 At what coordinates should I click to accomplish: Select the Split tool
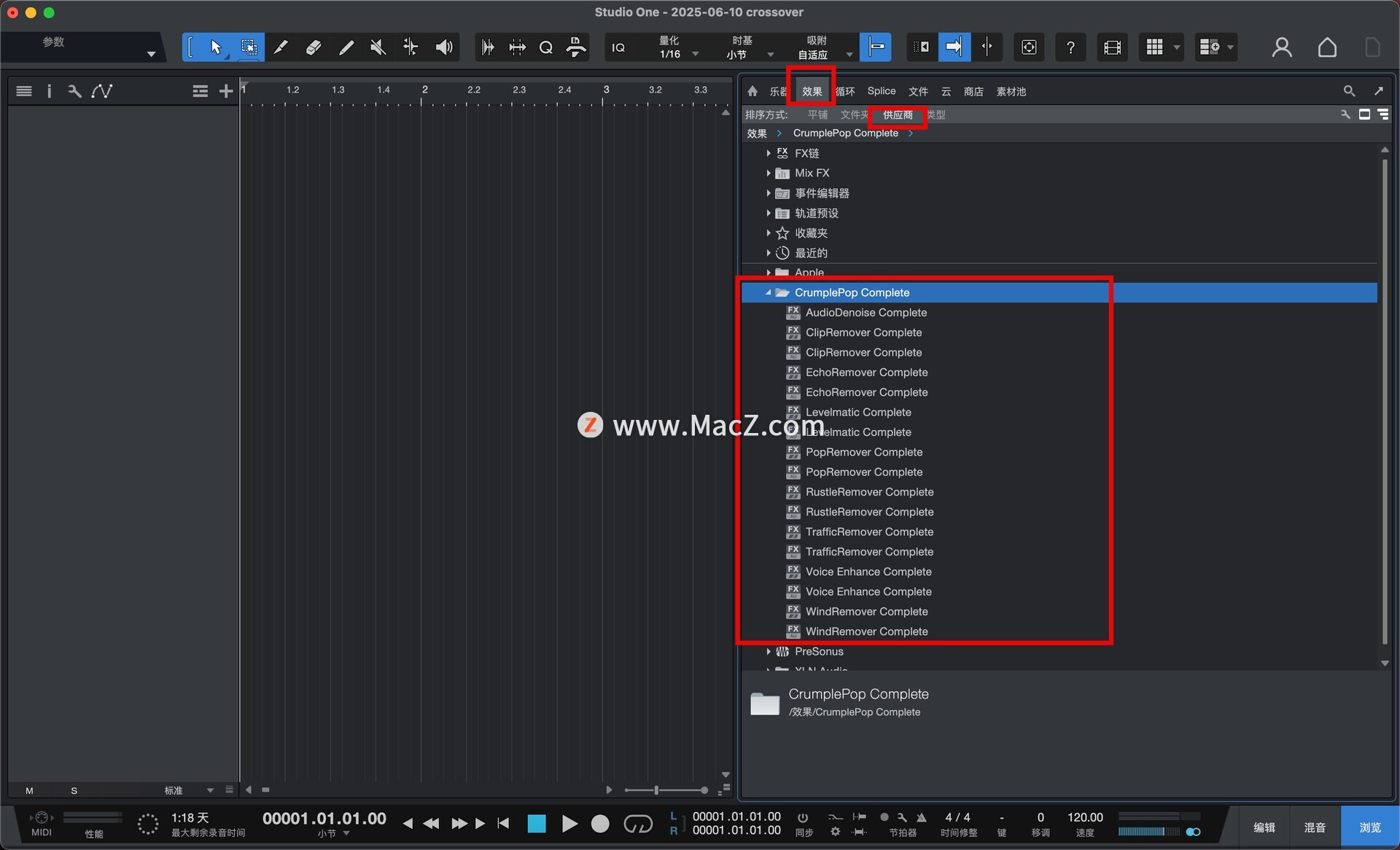281,47
